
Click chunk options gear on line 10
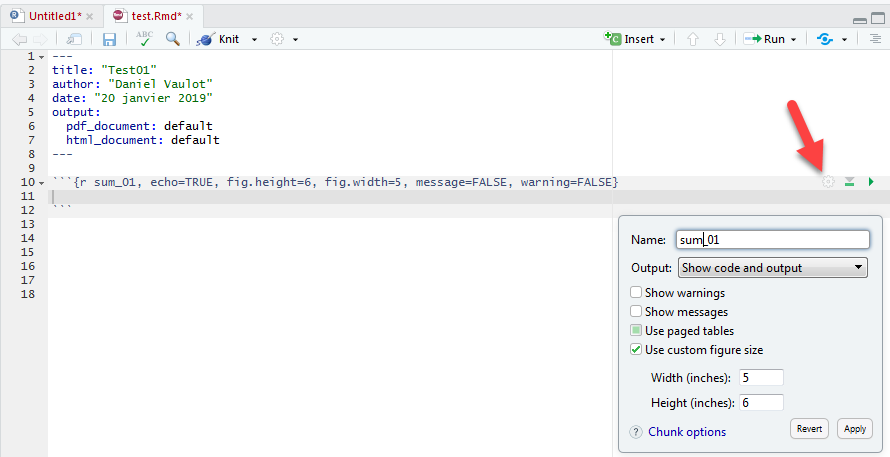(x=827, y=182)
